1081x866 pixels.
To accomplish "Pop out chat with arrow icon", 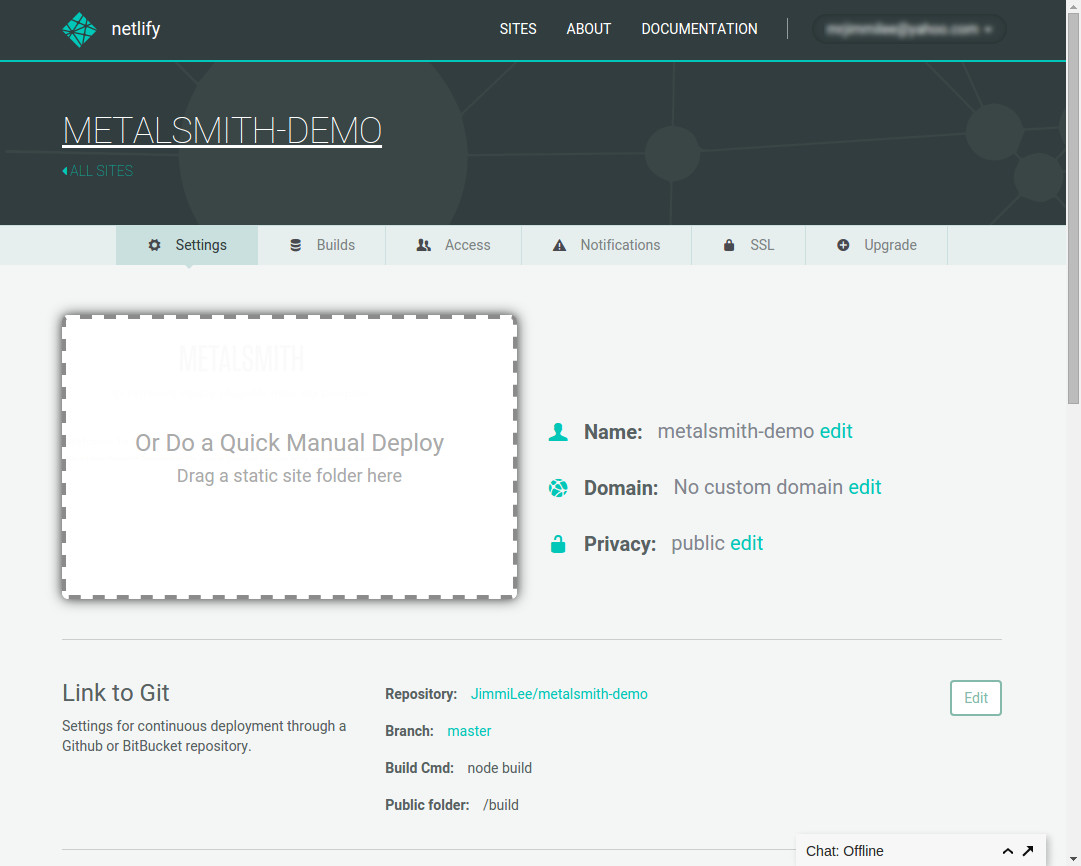I will coord(1028,851).
